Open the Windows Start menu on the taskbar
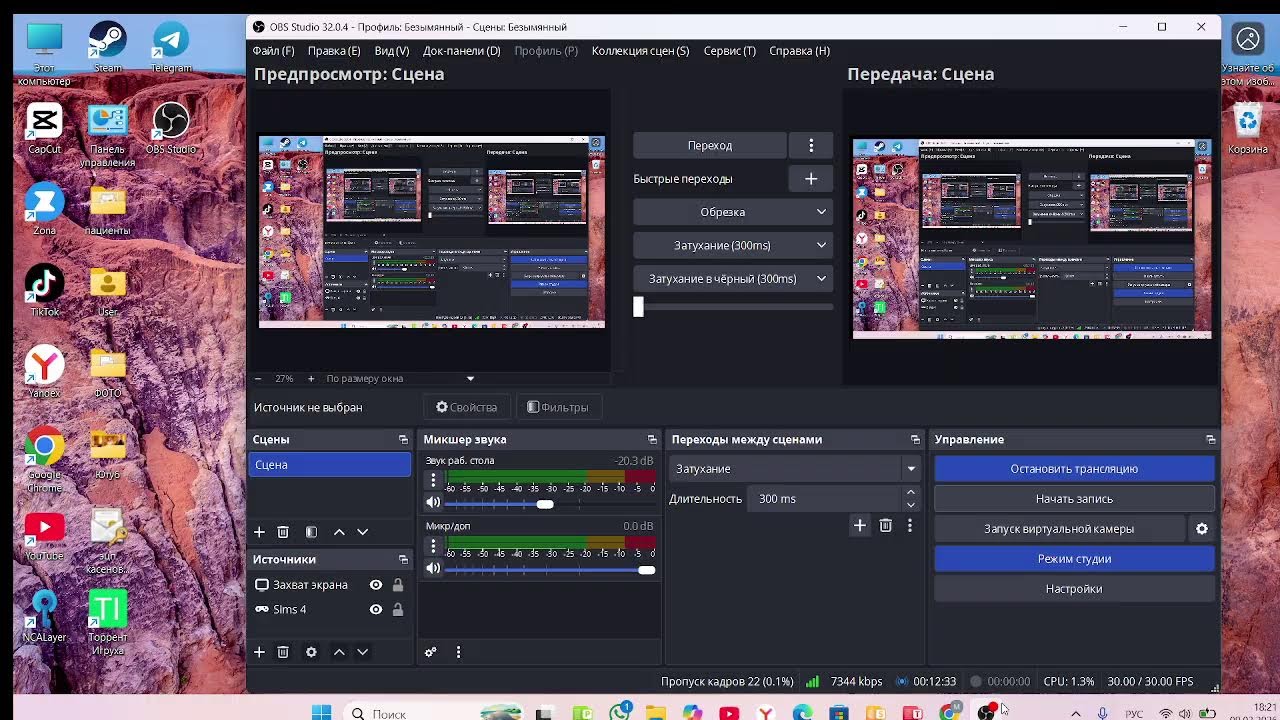 click(321, 713)
